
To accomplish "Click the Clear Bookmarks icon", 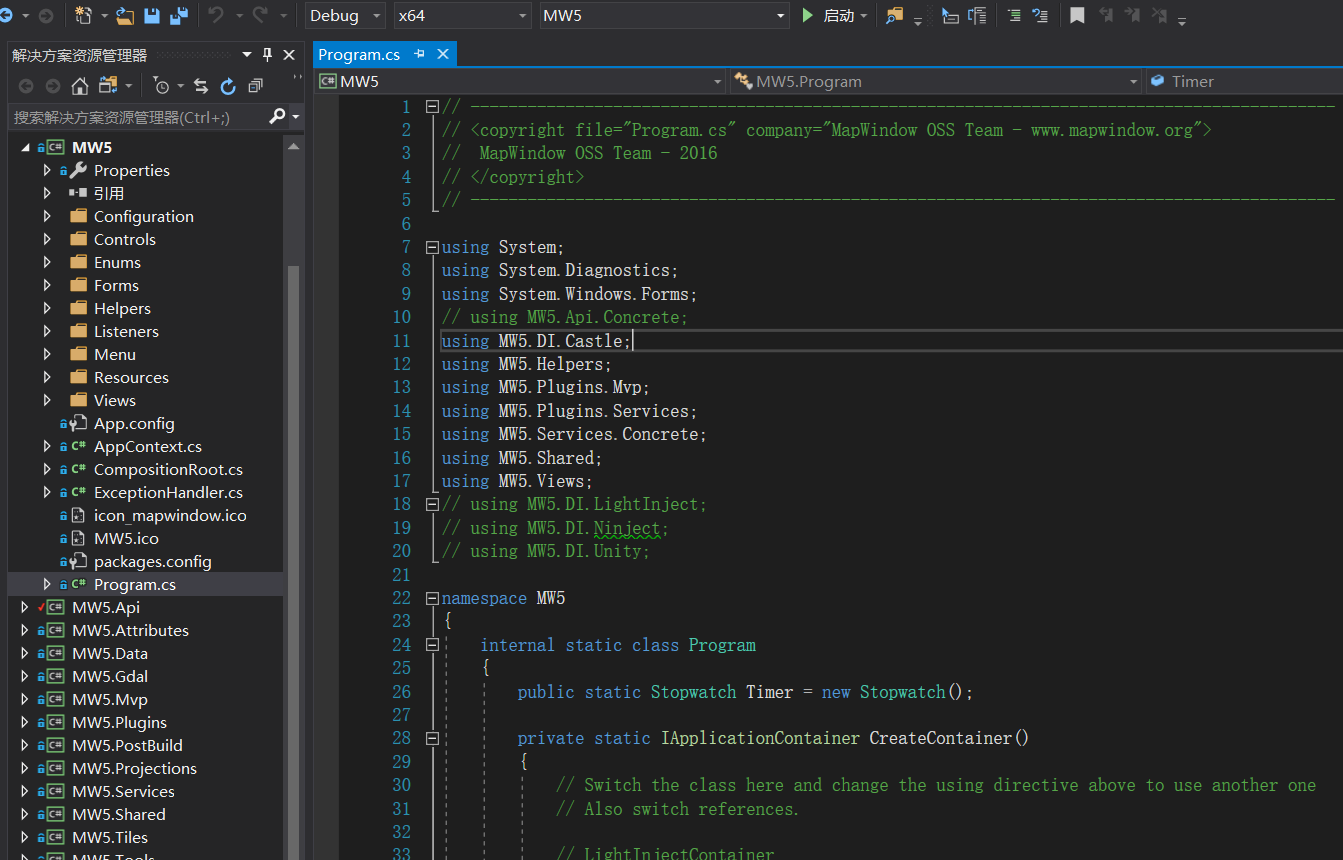I will click(x=1159, y=16).
